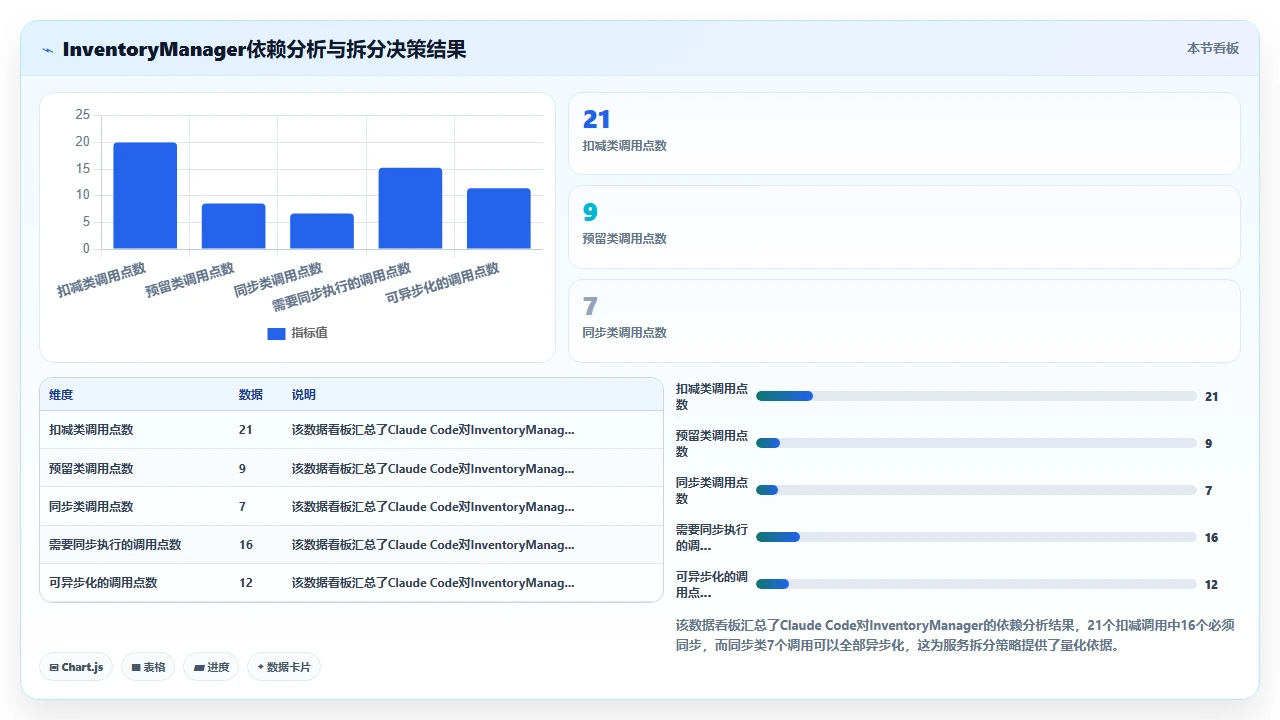Click the progress value 21 on right
The width and height of the screenshot is (1280, 720).
[x=1212, y=397]
